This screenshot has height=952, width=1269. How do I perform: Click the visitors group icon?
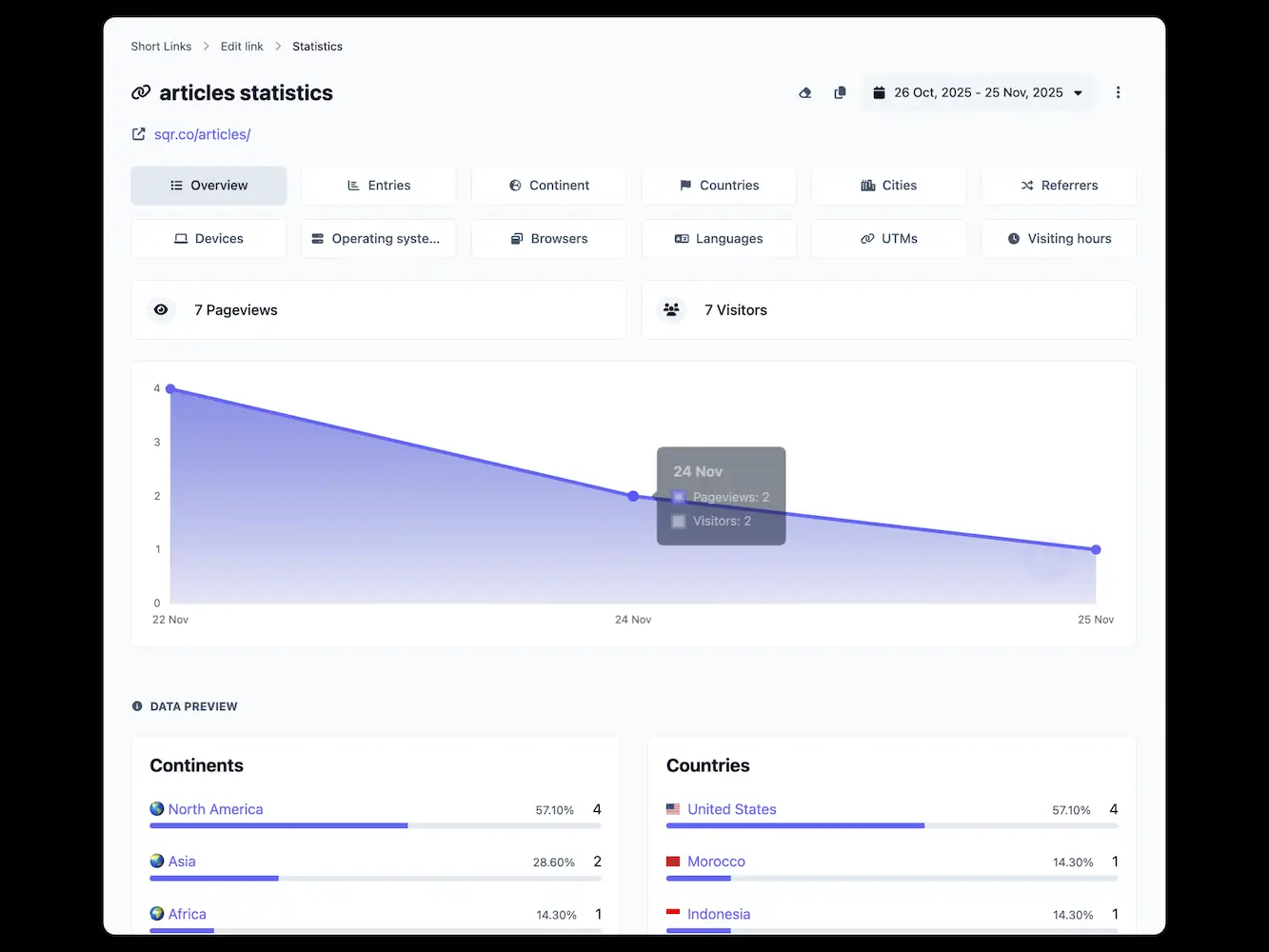(x=671, y=309)
